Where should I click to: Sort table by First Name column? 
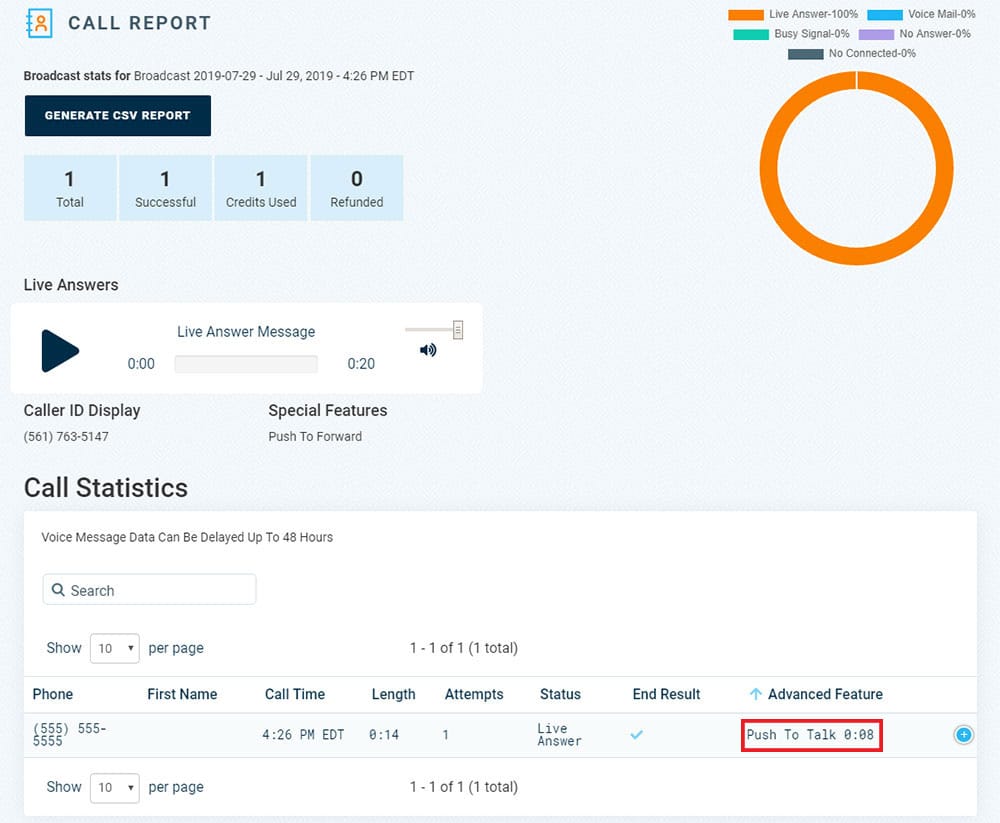pyautogui.click(x=182, y=694)
